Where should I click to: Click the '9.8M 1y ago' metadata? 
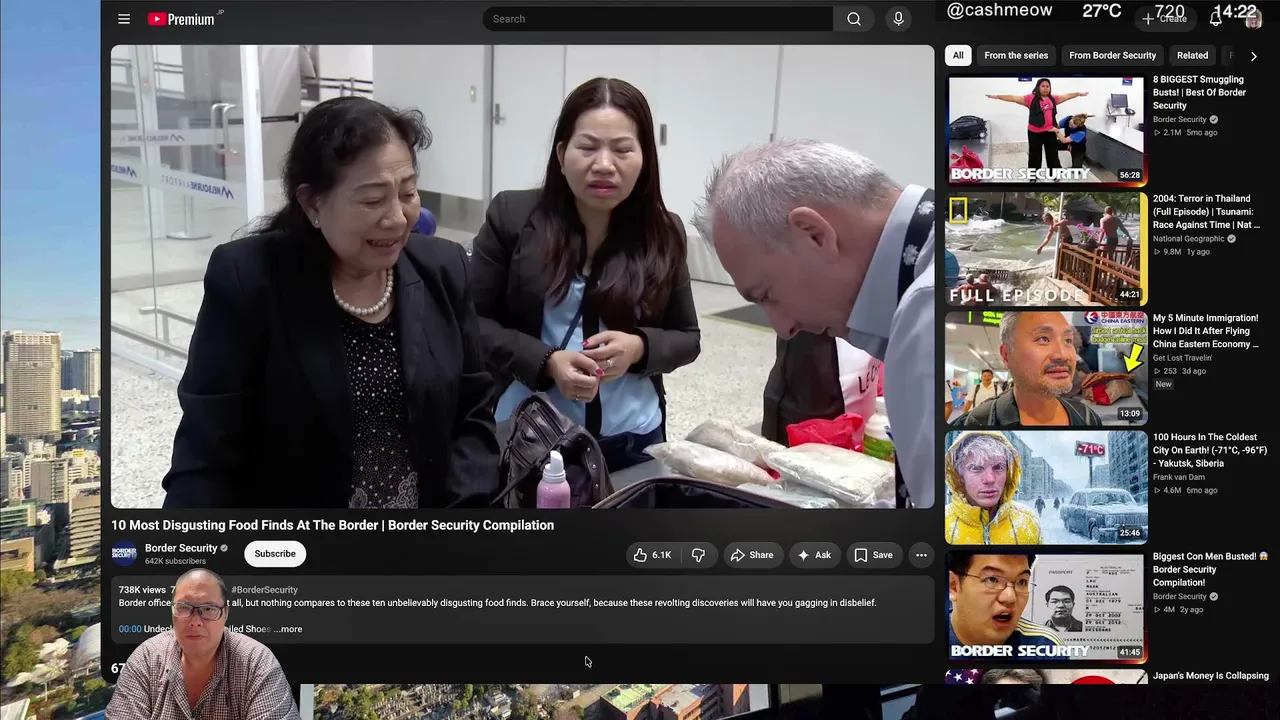coord(1181,252)
